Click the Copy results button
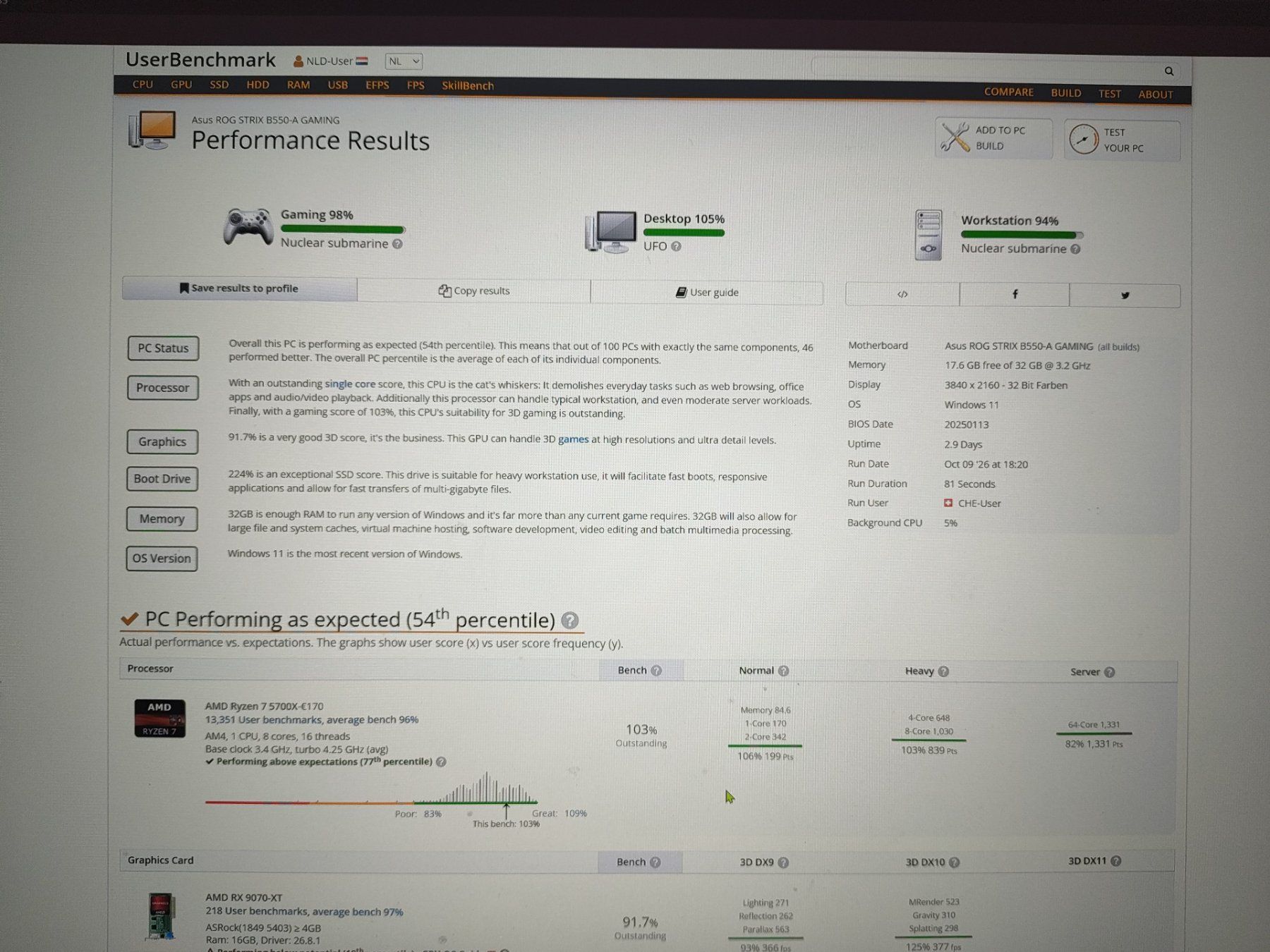Viewport: 1270px width, 952px height. coord(474,291)
